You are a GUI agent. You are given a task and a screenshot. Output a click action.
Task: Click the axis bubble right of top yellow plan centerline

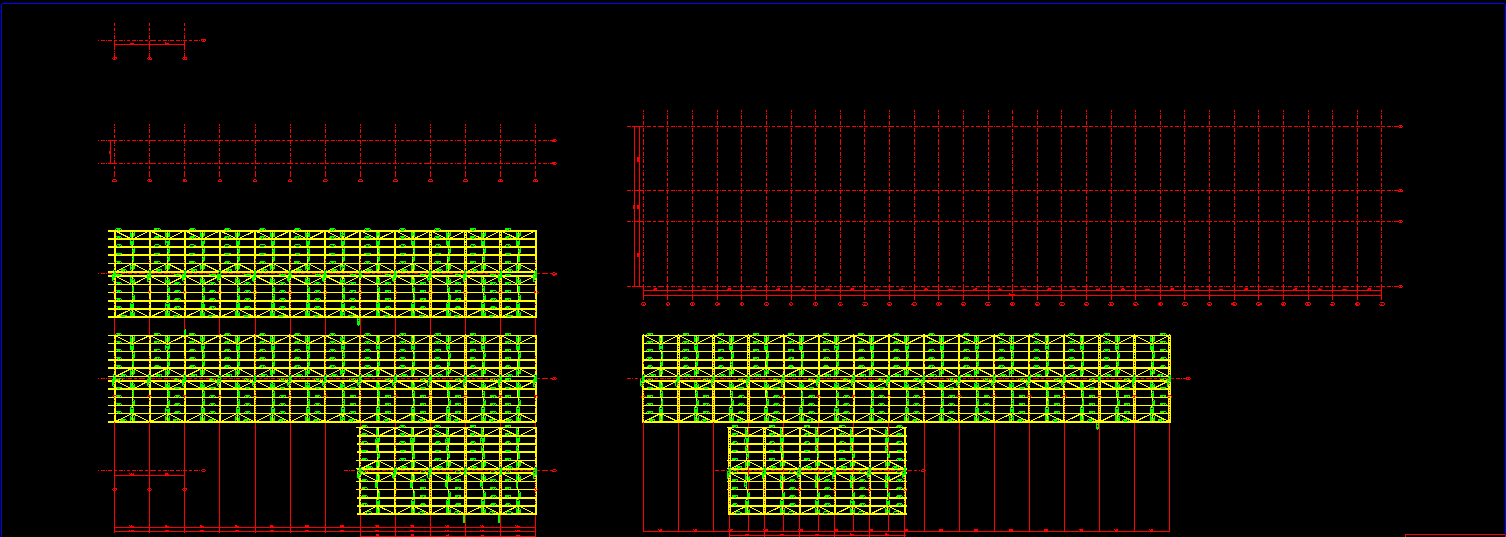click(x=554, y=273)
